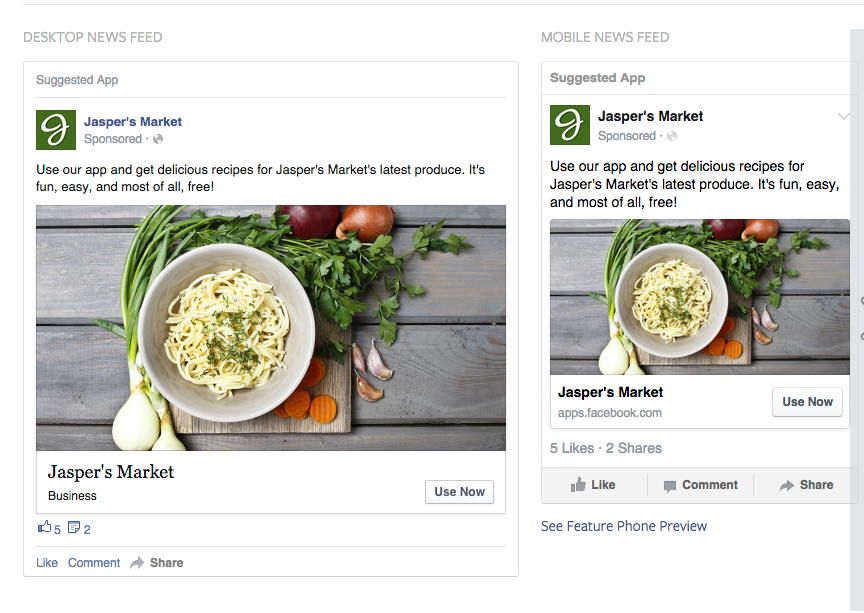Click the pasta bowl ad image in desktop preview
864x613 pixels.
[270, 328]
